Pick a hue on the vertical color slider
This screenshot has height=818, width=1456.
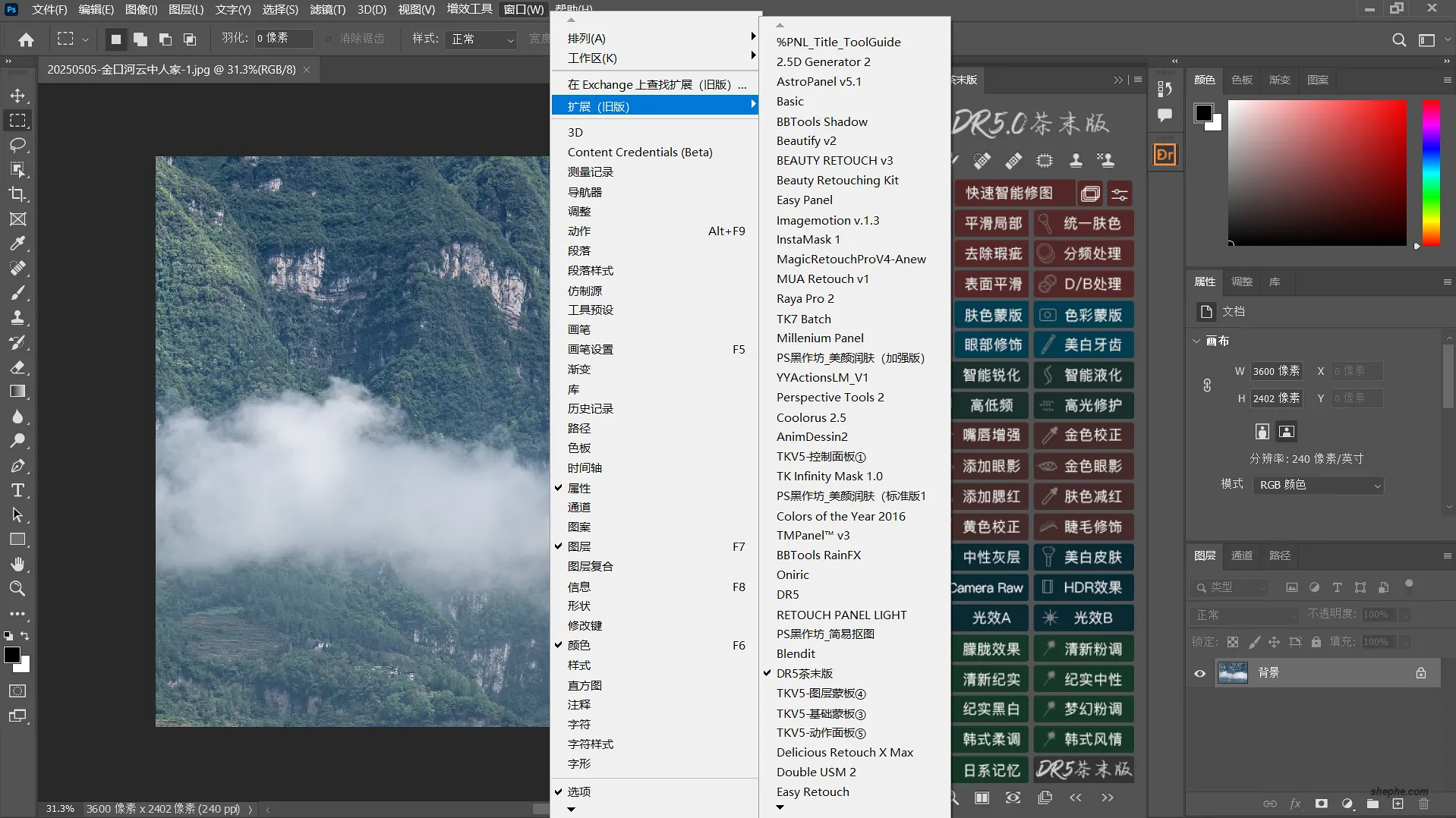click(1430, 175)
